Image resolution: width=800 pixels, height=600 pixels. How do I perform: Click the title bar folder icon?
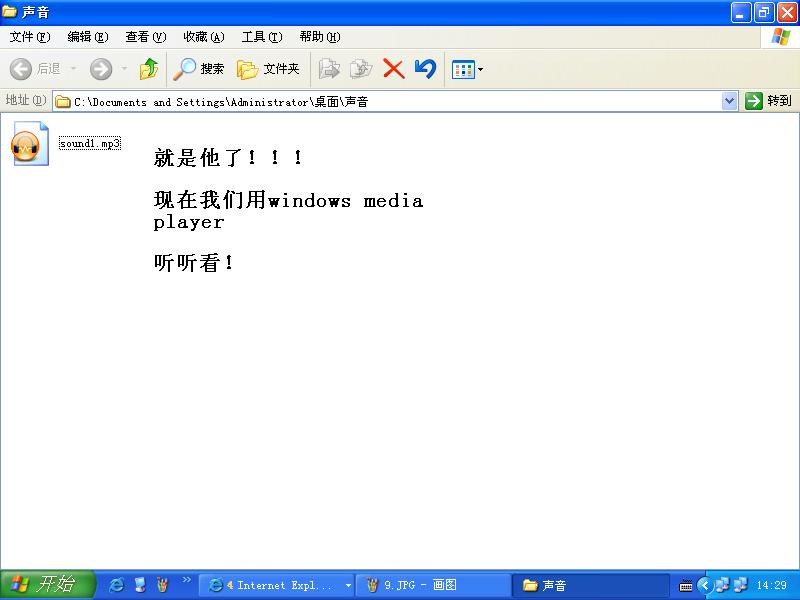pos(9,11)
